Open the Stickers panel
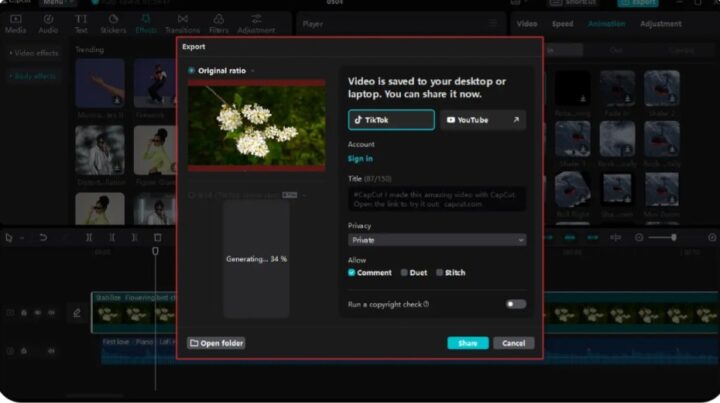 [x=112, y=23]
